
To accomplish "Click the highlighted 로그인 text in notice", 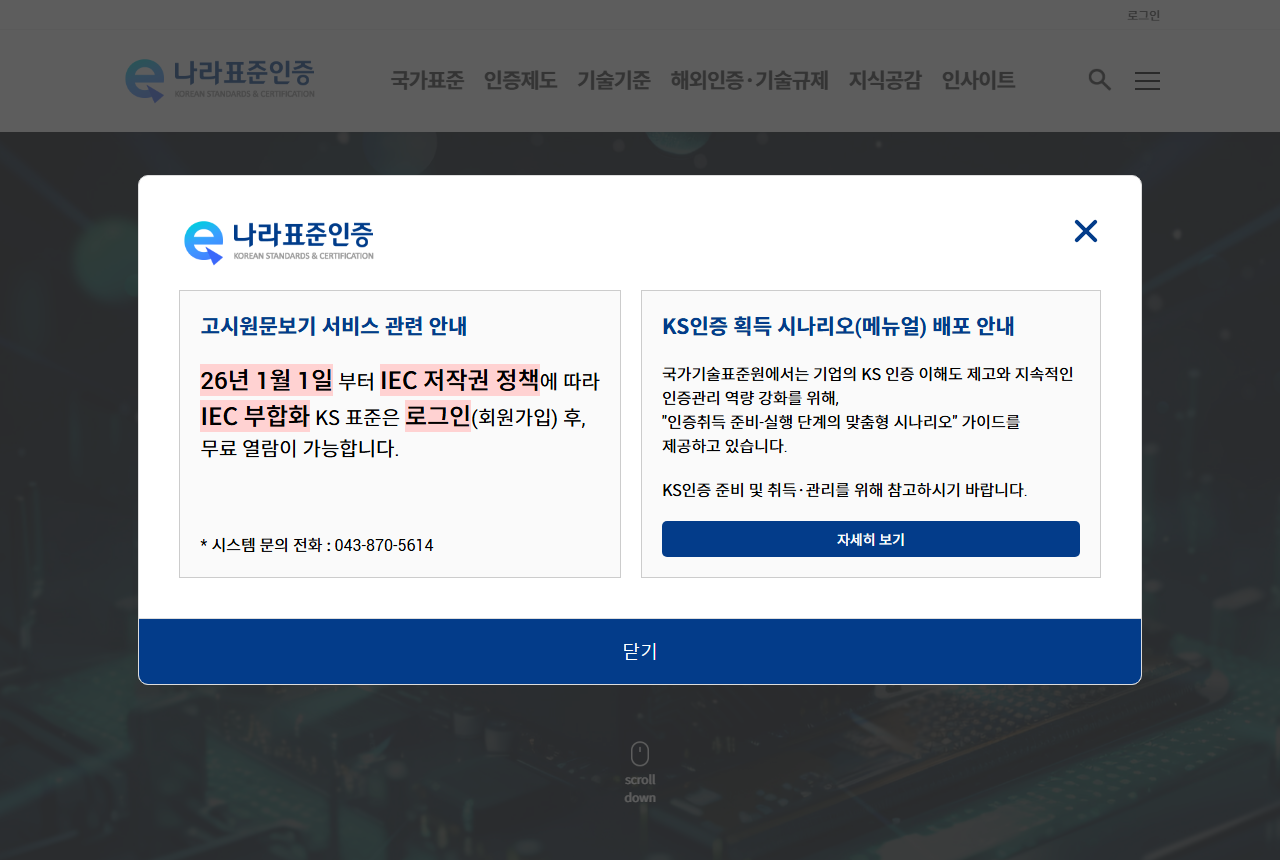I will tap(437, 416).
